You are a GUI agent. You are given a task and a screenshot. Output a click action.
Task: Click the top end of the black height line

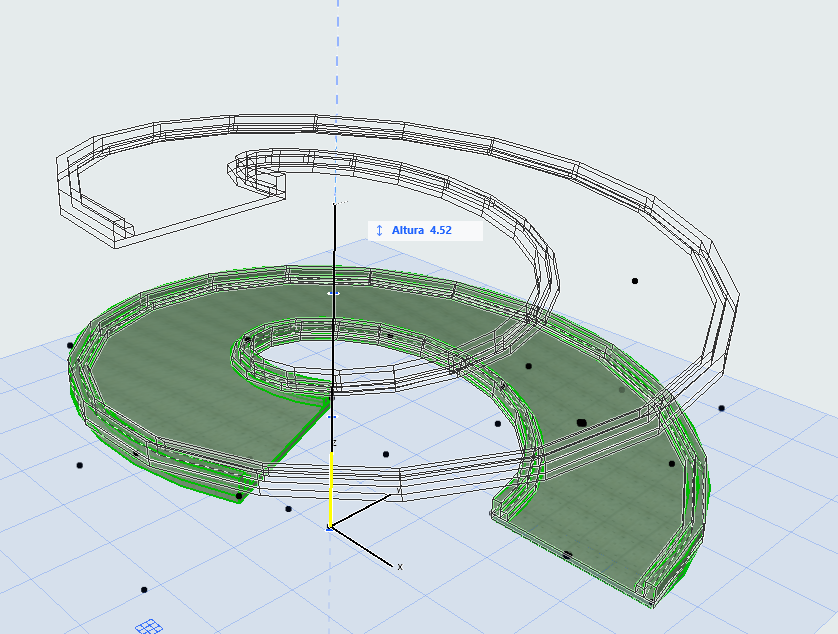pos(334,204)
